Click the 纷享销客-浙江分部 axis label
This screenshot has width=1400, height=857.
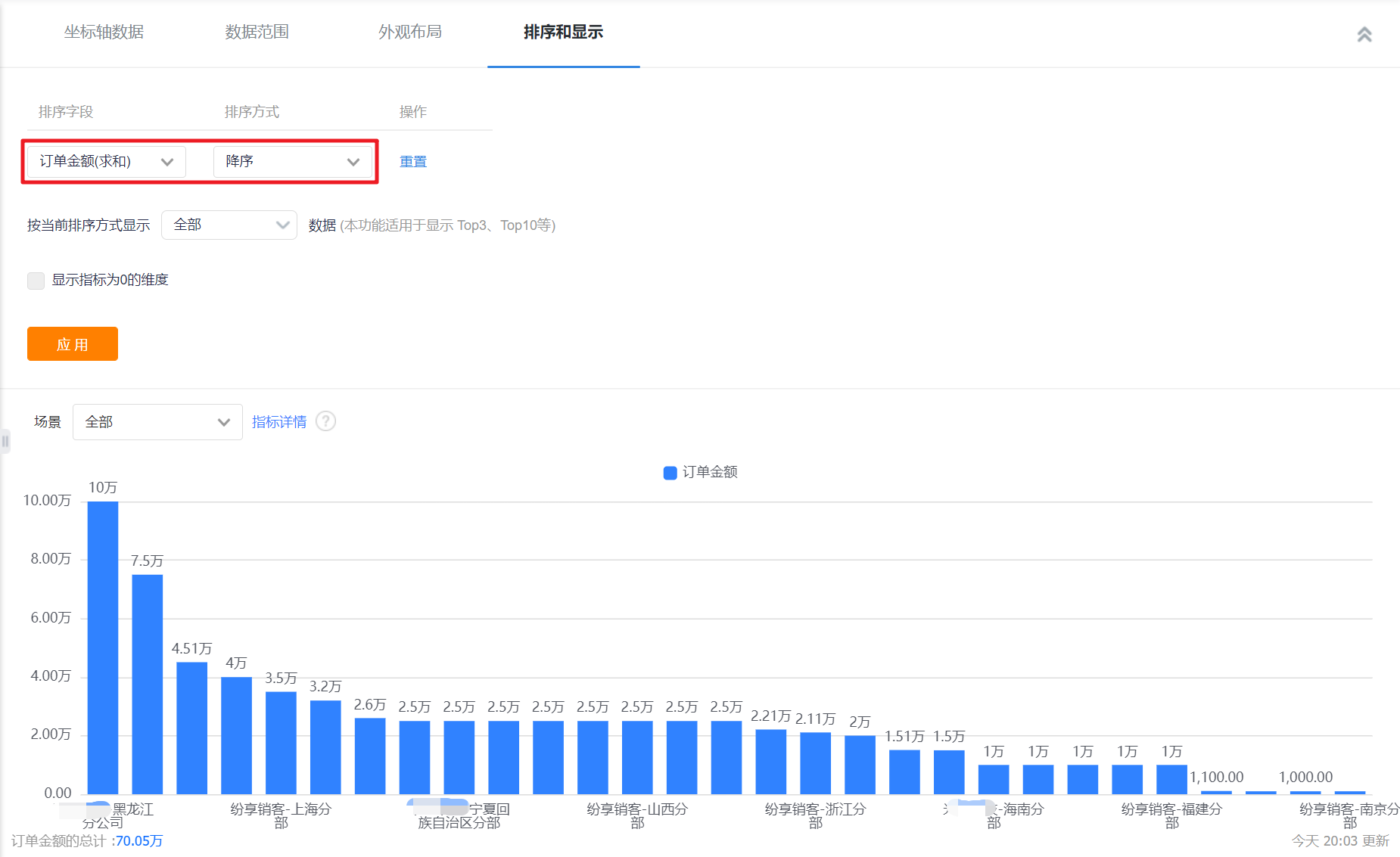tap(816, 815)
